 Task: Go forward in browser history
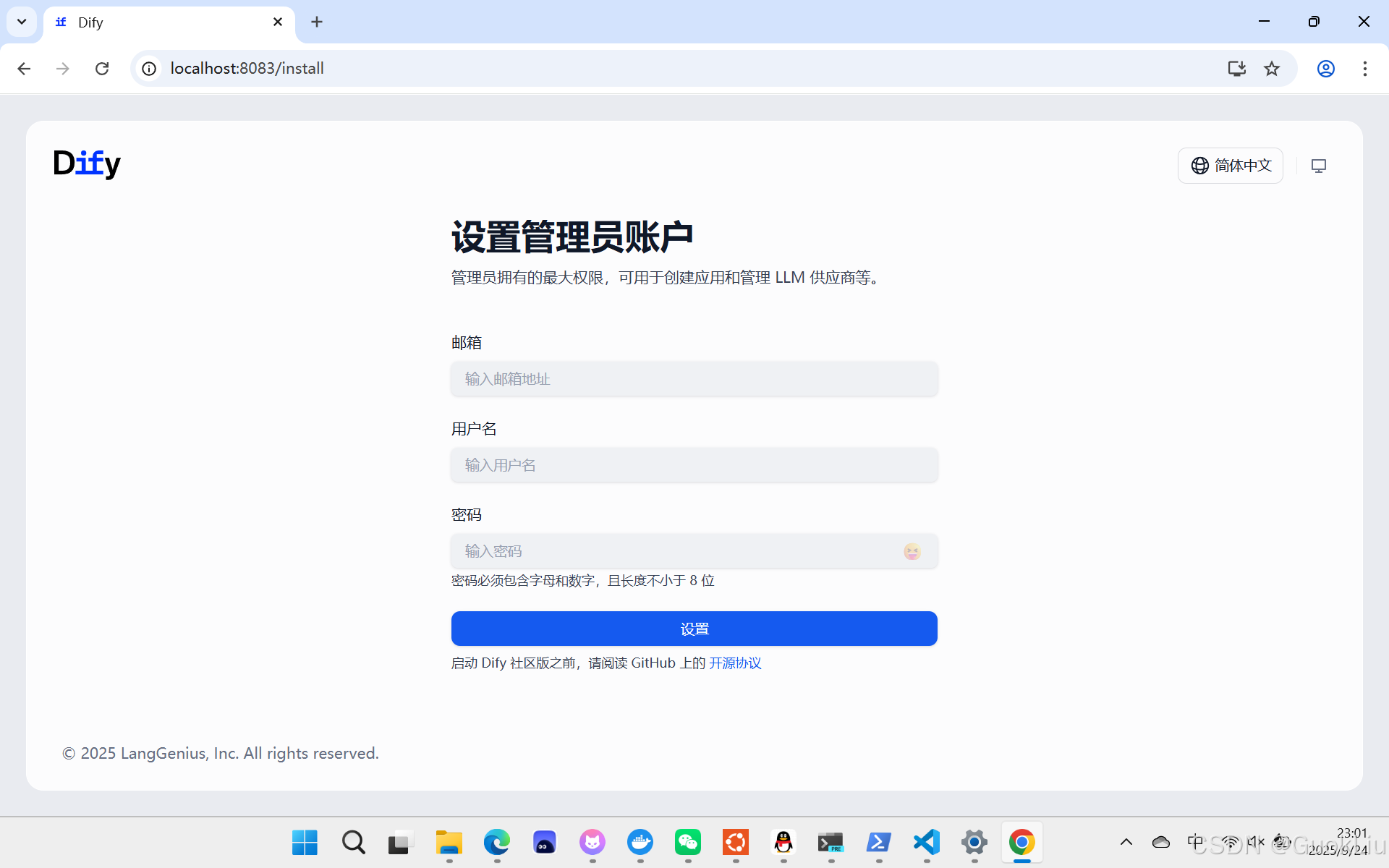tap(63, 69)
